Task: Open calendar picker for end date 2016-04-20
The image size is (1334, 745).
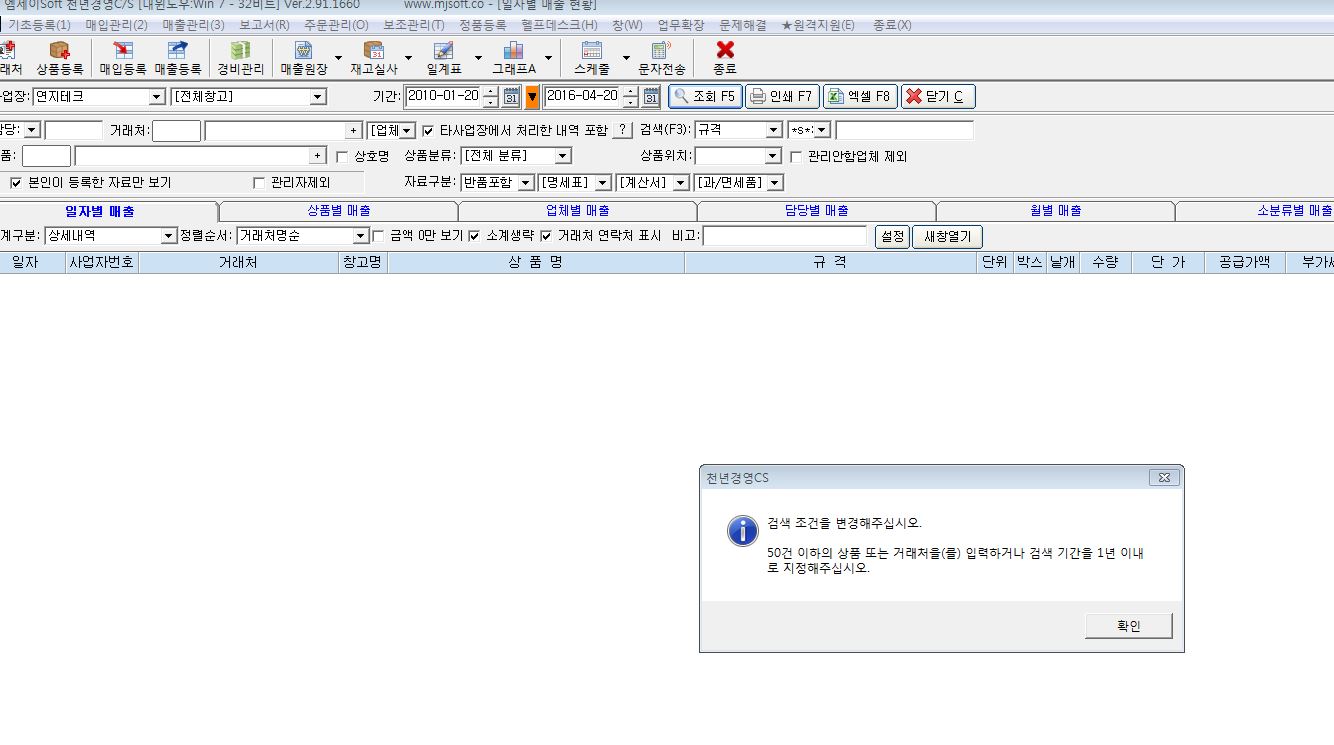Action: point(651,97)
